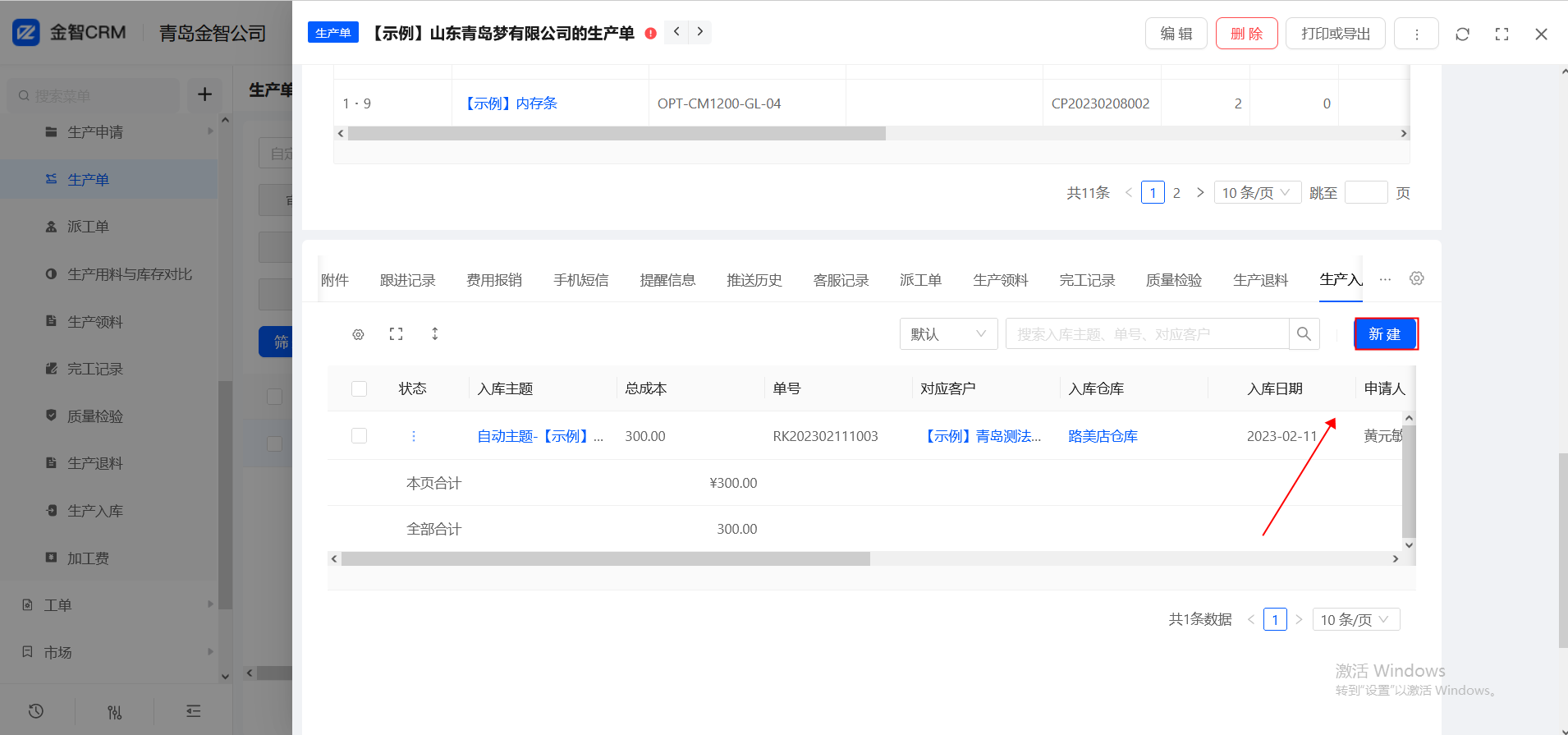Click the sliders settings icon at sidebar bottom

(x=115, y=711)
